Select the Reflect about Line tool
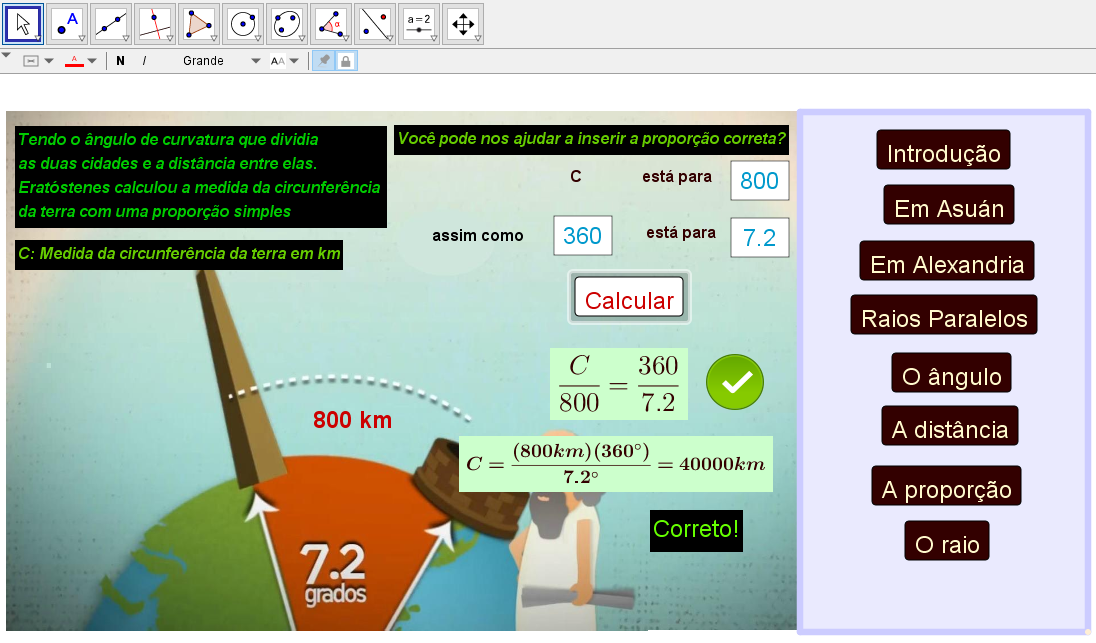This screenshot has width=1096, height=643. click(x=375, y=24)
